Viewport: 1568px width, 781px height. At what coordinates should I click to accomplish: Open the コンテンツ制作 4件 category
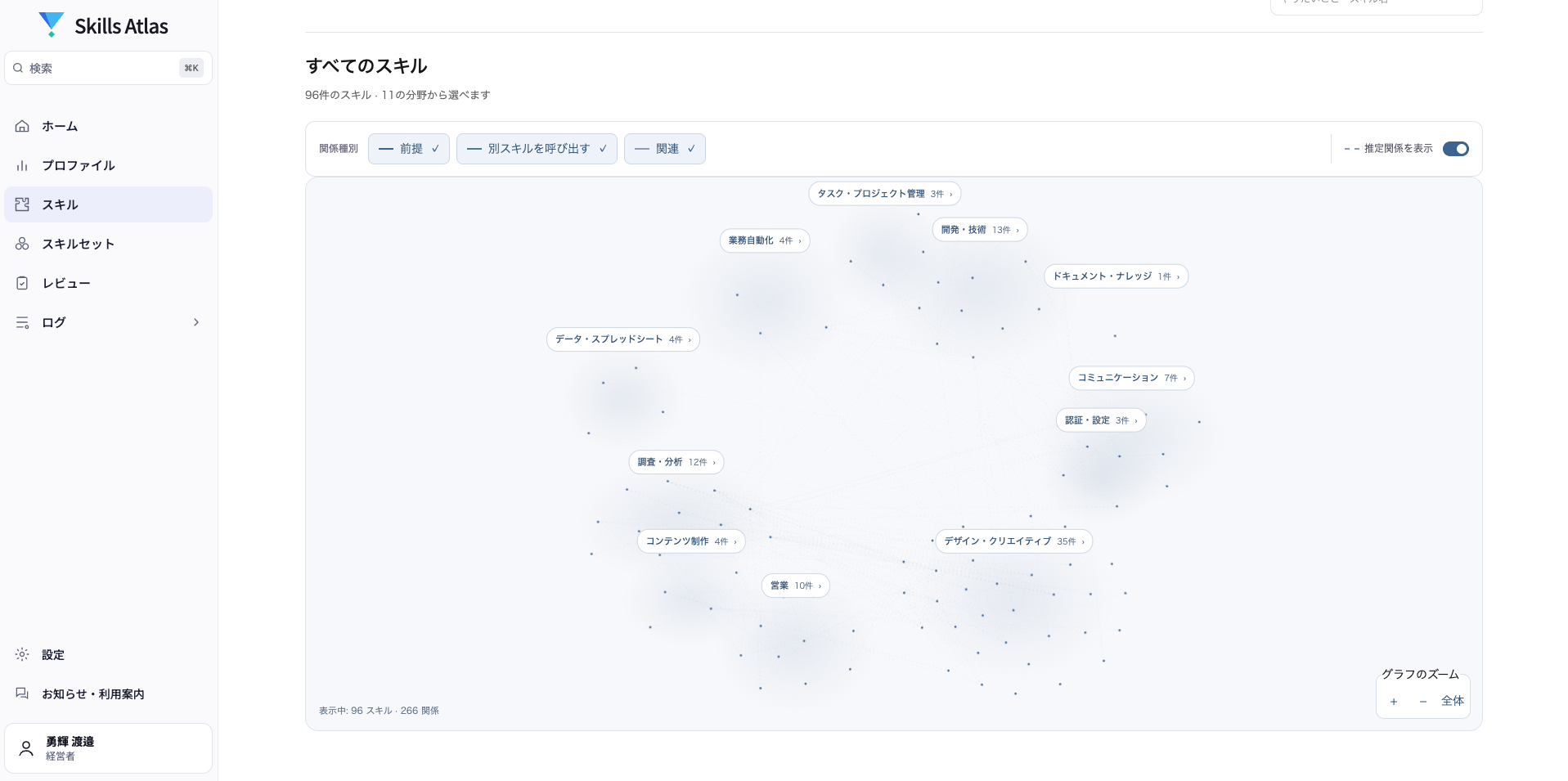click(691, 541)
